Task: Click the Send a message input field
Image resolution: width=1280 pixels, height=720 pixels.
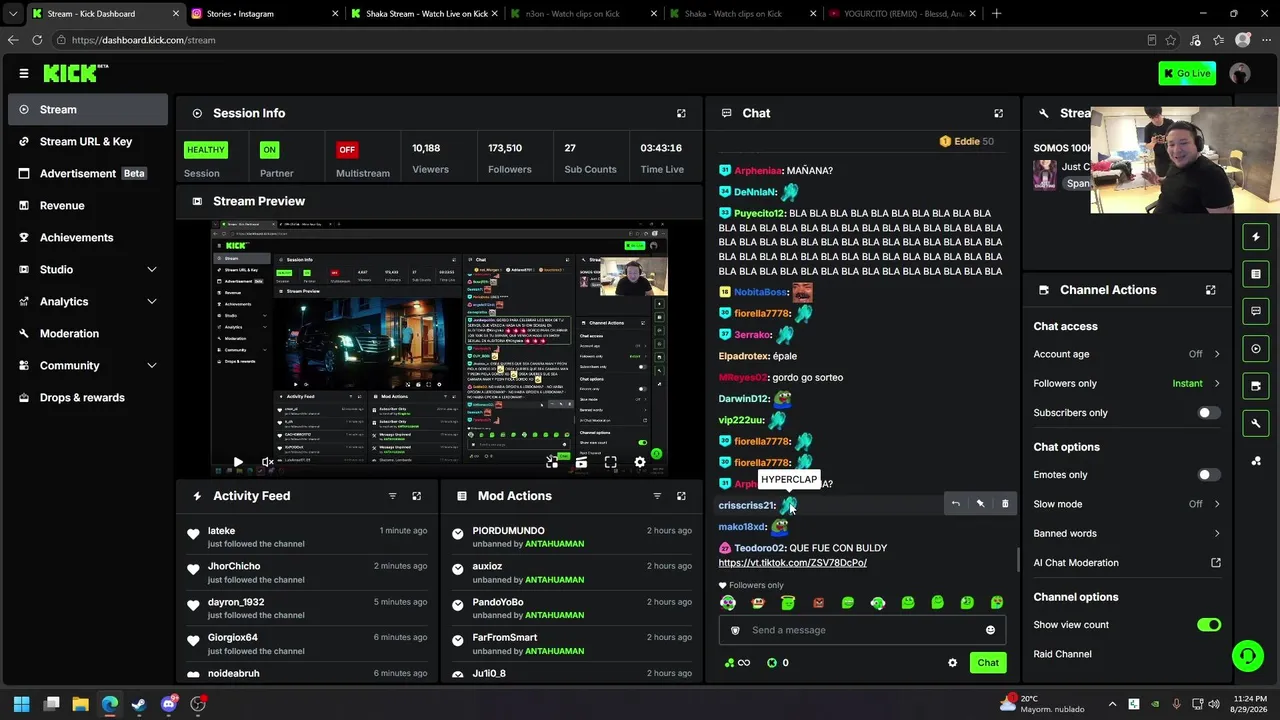Action: (862, 630)
